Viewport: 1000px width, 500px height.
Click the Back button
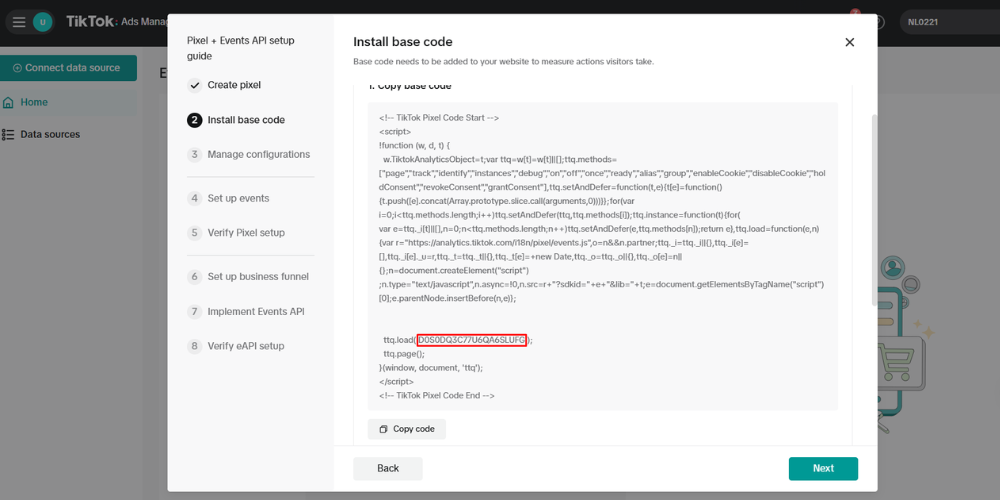(388, 469)
